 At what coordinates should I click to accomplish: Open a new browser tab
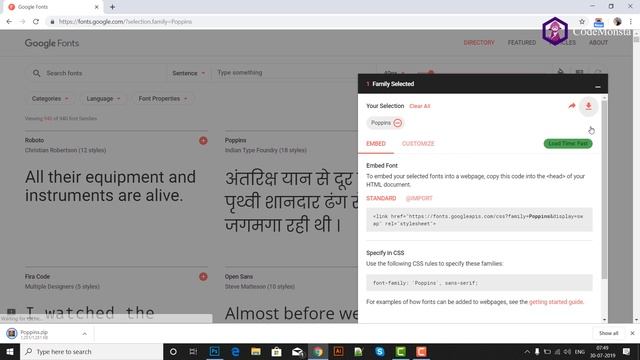click(x=112, y=7)
